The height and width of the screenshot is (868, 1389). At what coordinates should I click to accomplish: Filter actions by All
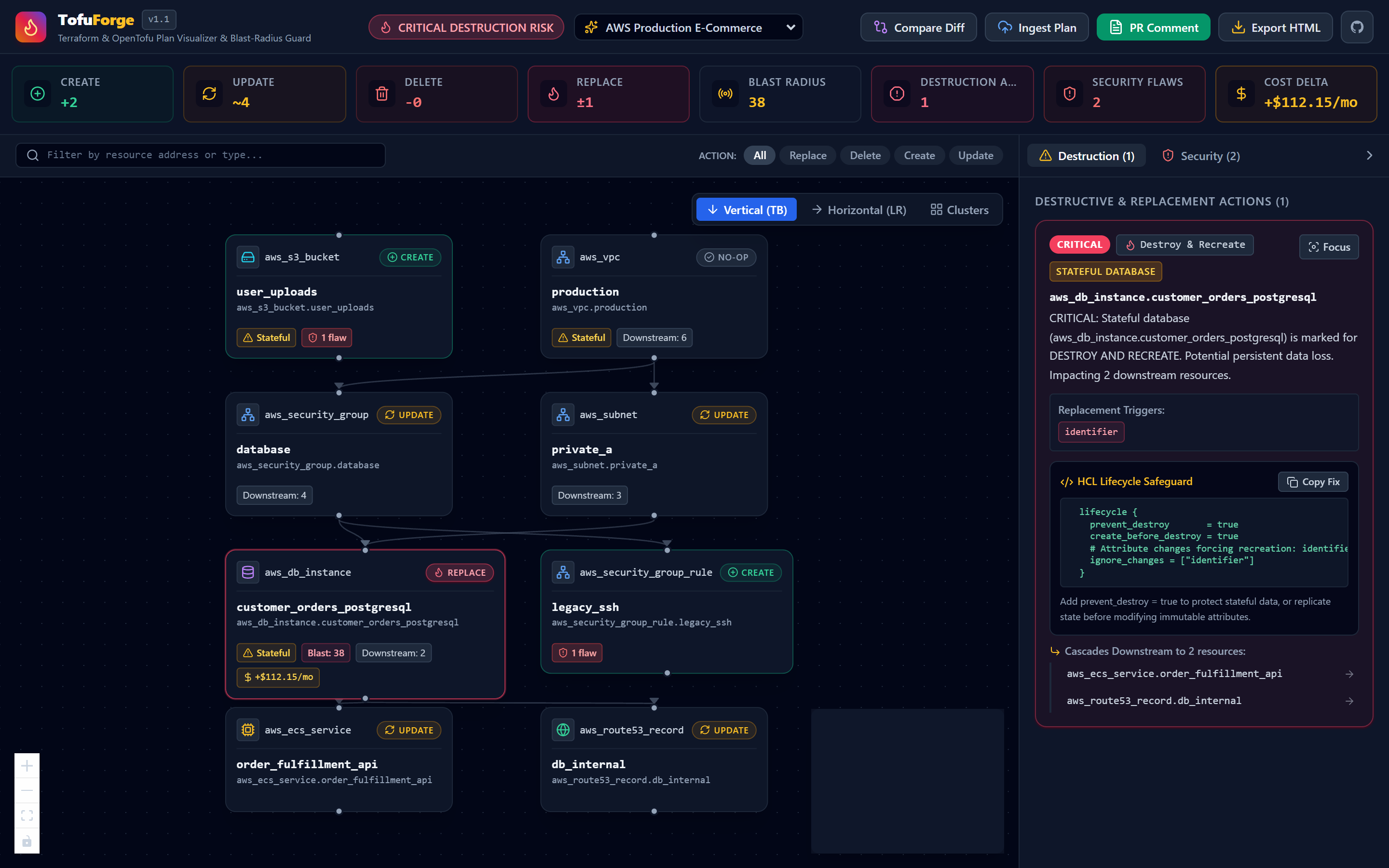tap(759, 156)
